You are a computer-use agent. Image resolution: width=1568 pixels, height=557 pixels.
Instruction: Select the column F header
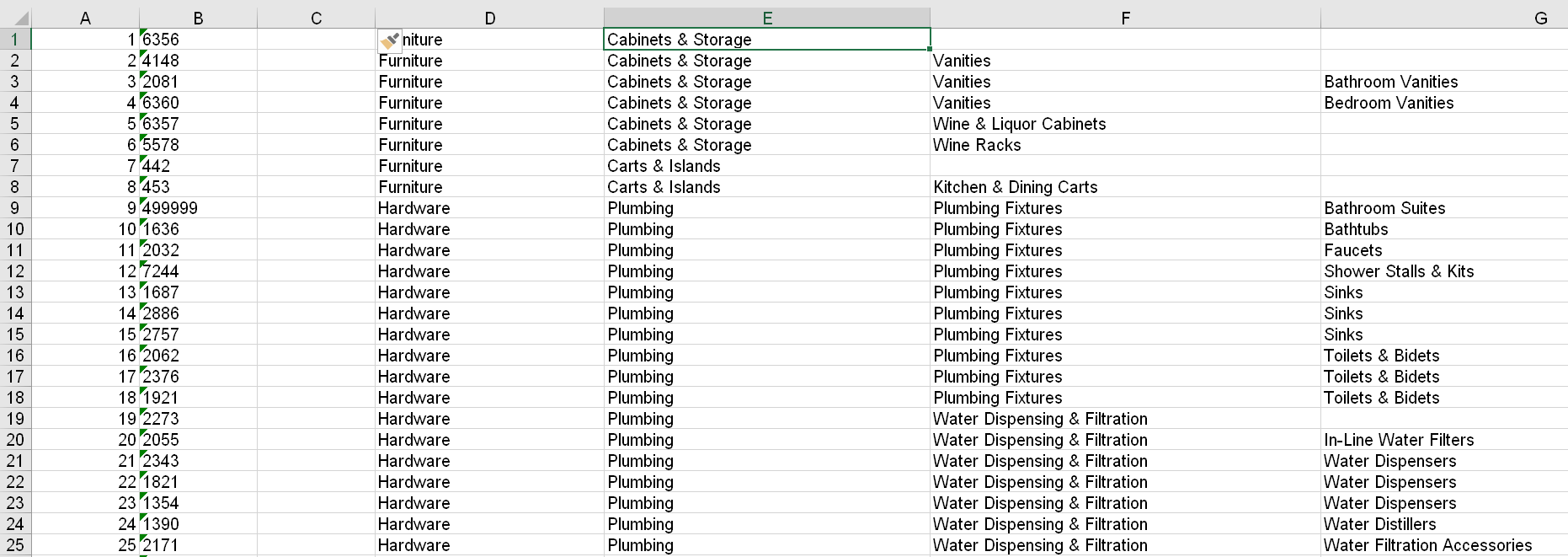coord(1125,19)
